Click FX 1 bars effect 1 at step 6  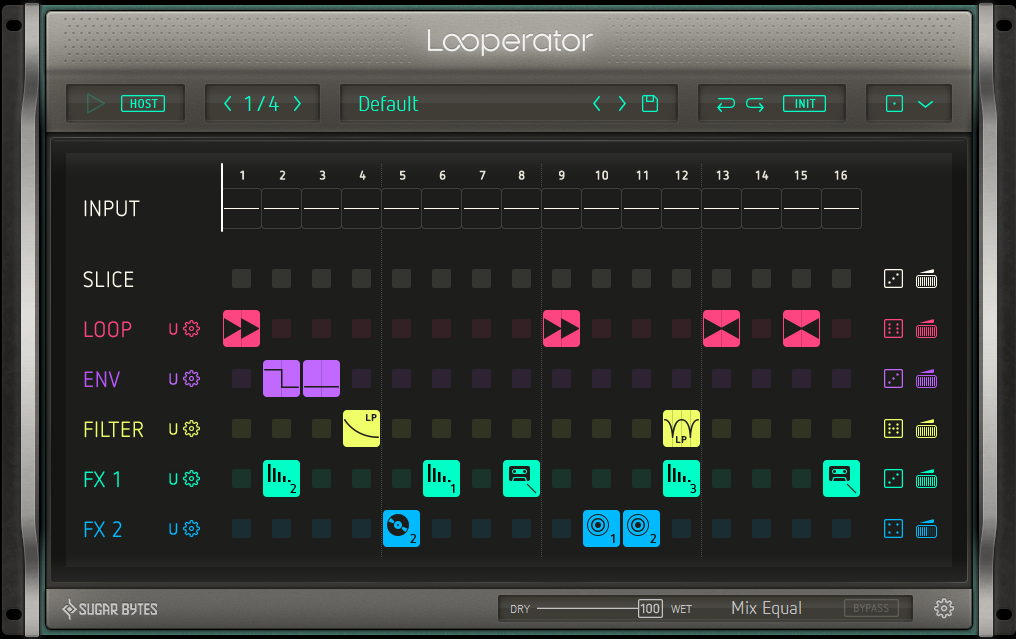coord(441,479)
